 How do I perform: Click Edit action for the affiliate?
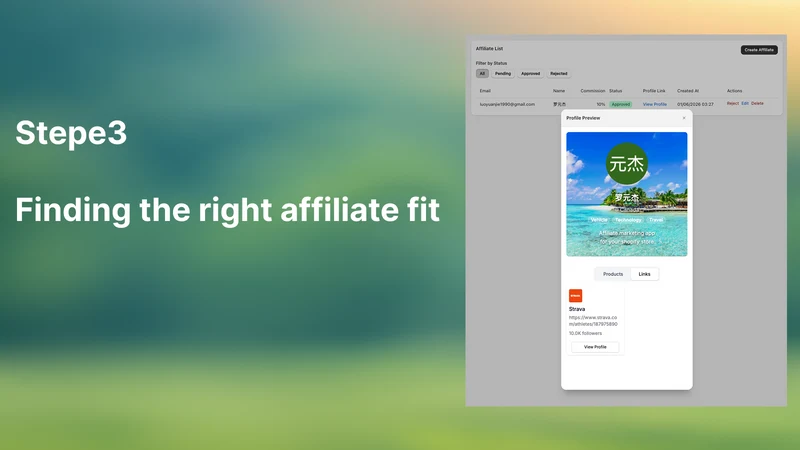point(745,104)
